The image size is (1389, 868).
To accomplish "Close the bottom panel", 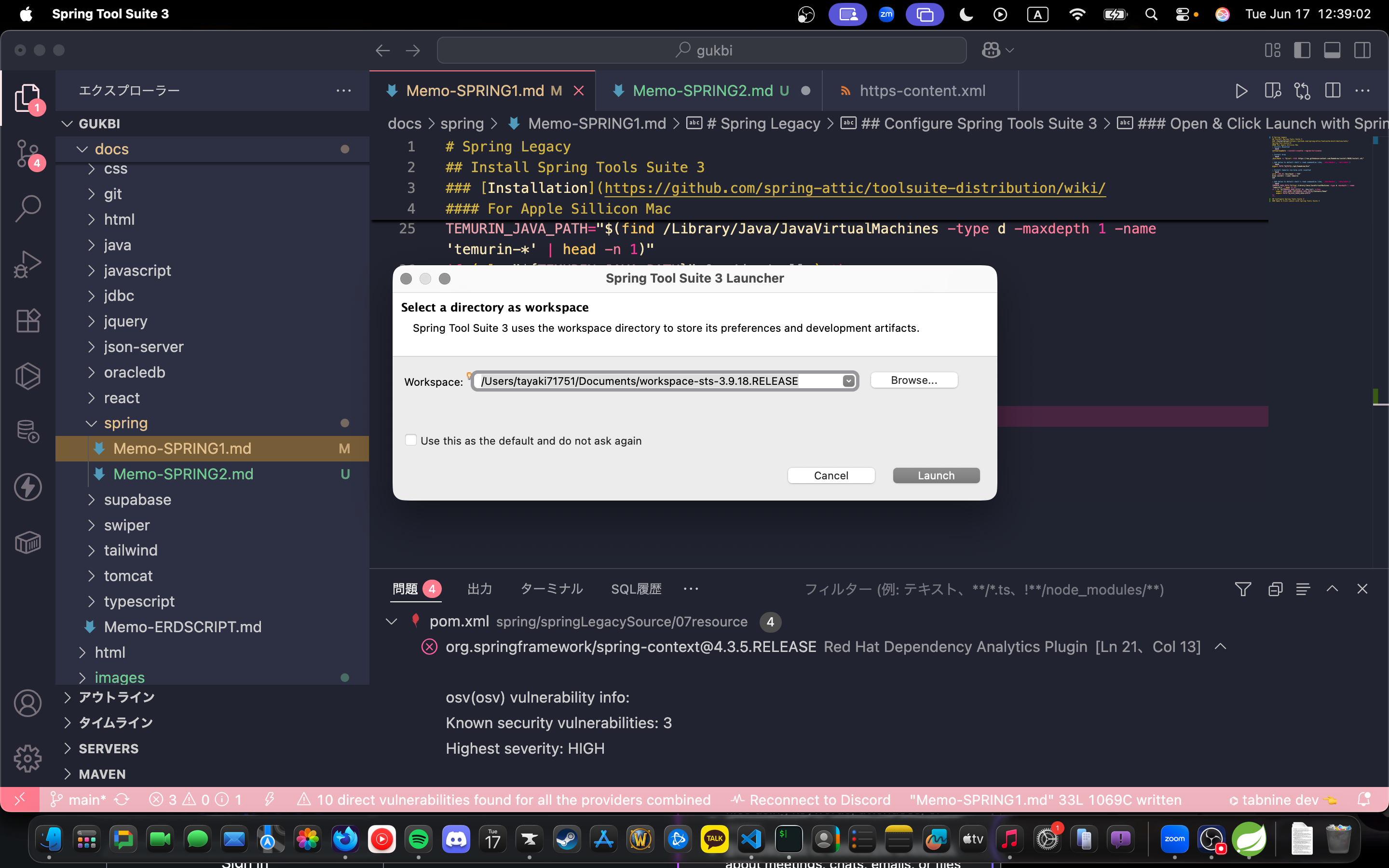I will [x=1362, y=589].
